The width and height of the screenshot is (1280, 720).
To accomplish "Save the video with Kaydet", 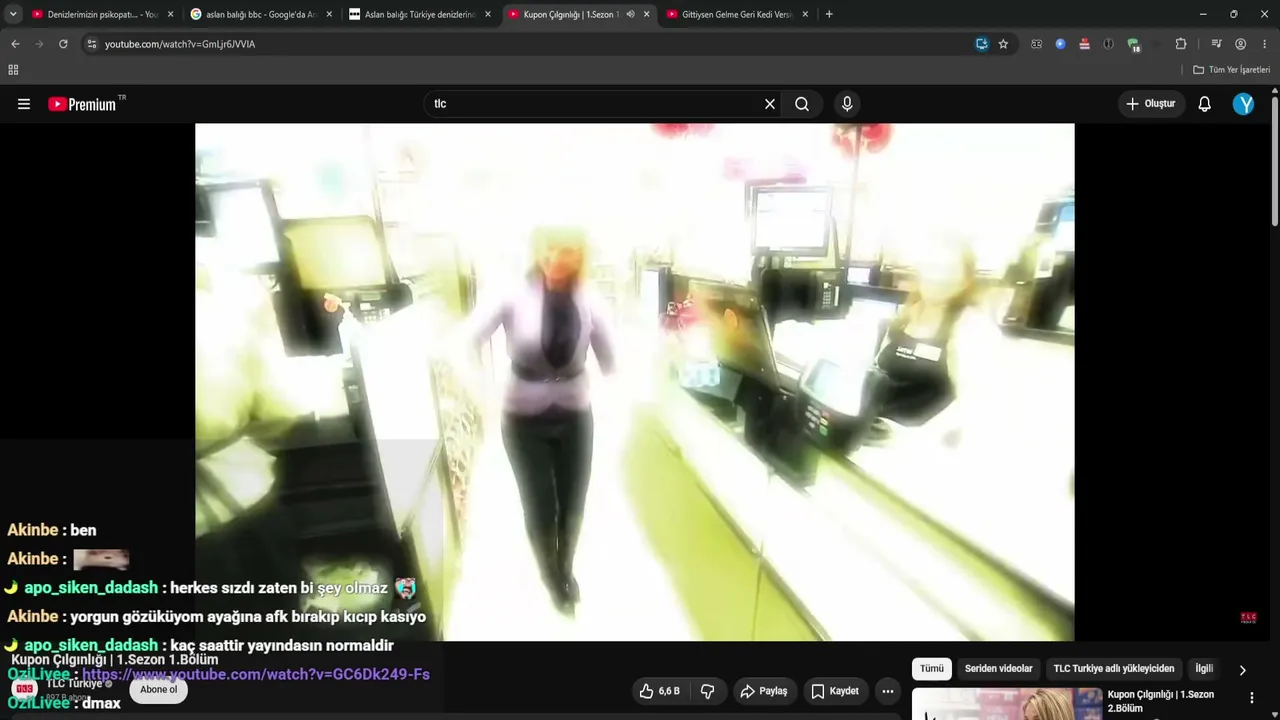I will 835,691.
